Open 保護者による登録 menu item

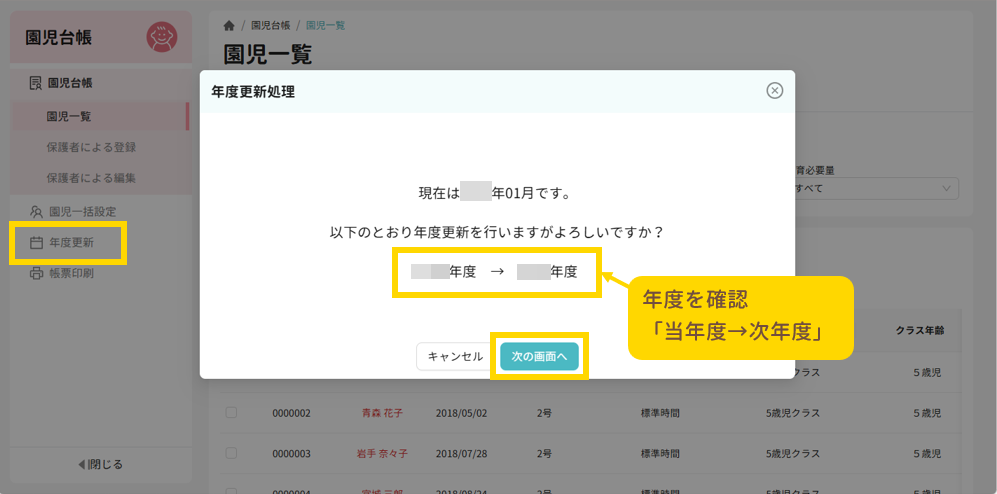[x=91, y=147]
